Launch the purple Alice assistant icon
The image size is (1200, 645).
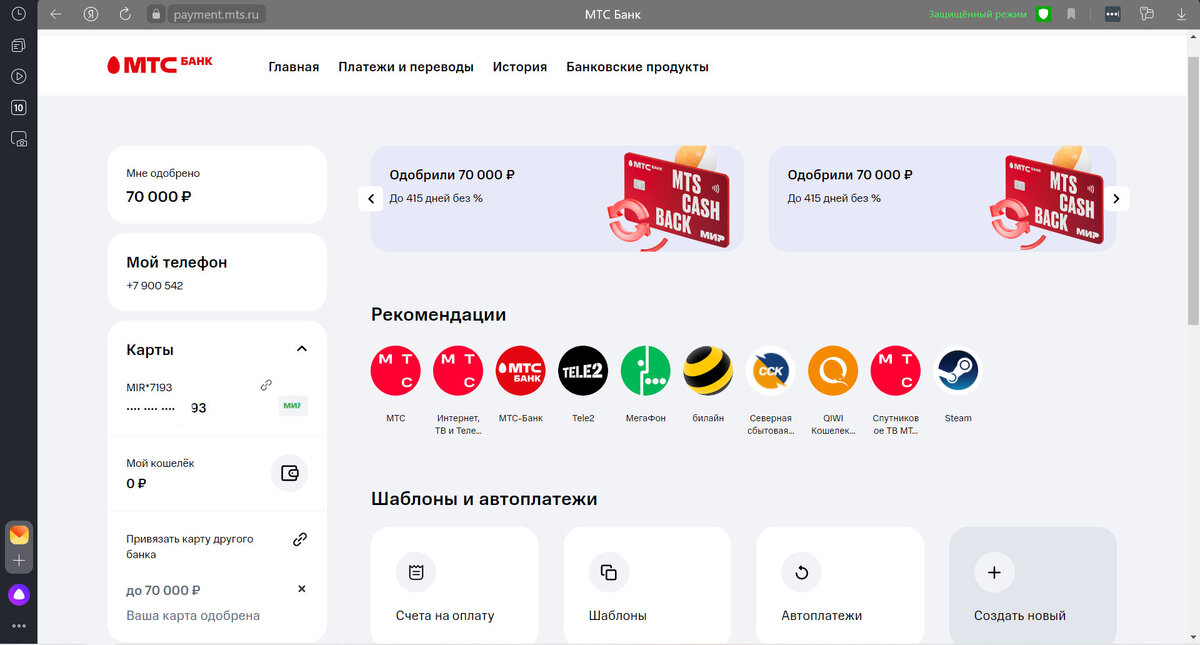[19, 595]
